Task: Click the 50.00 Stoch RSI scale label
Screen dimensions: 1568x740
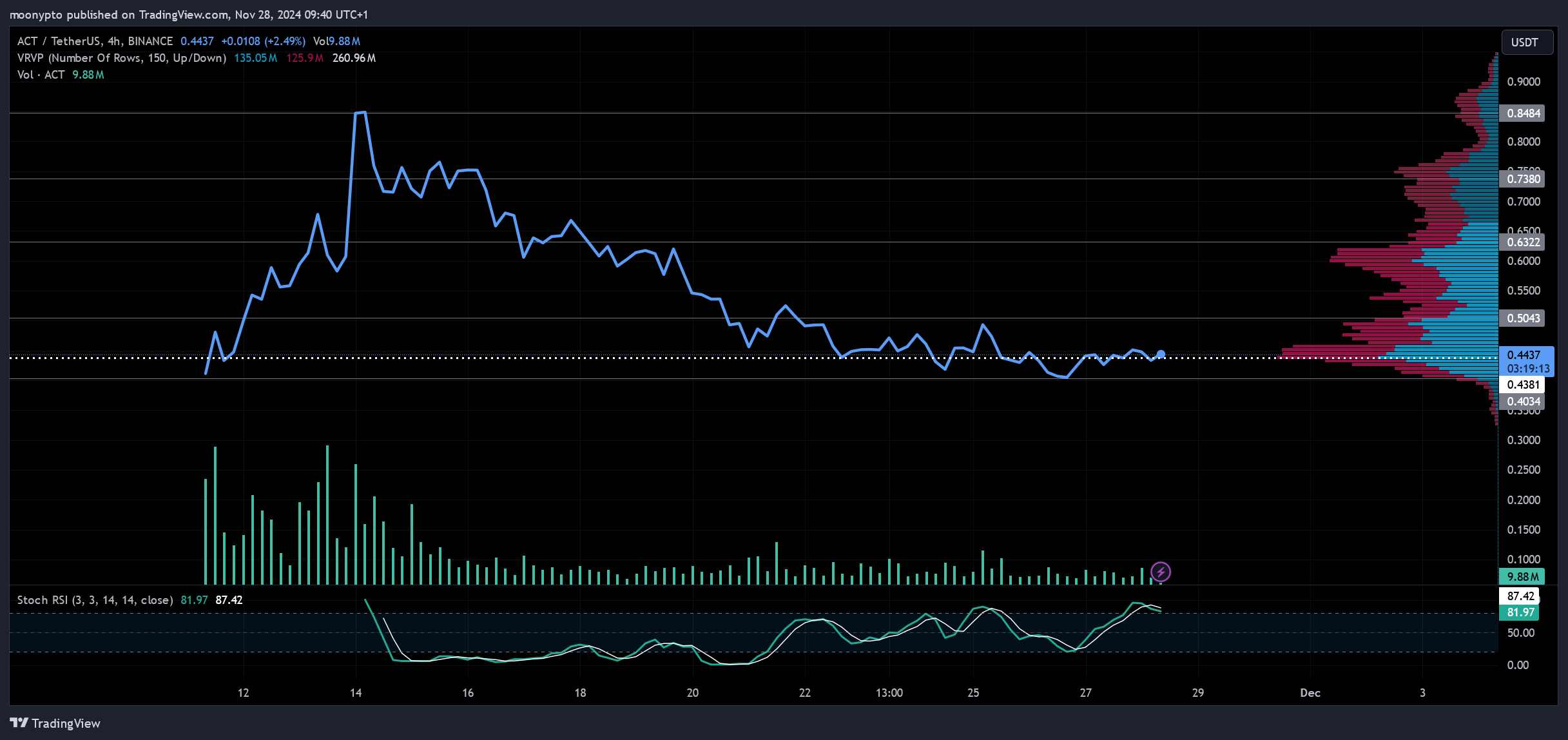Action: (1521, 633)
